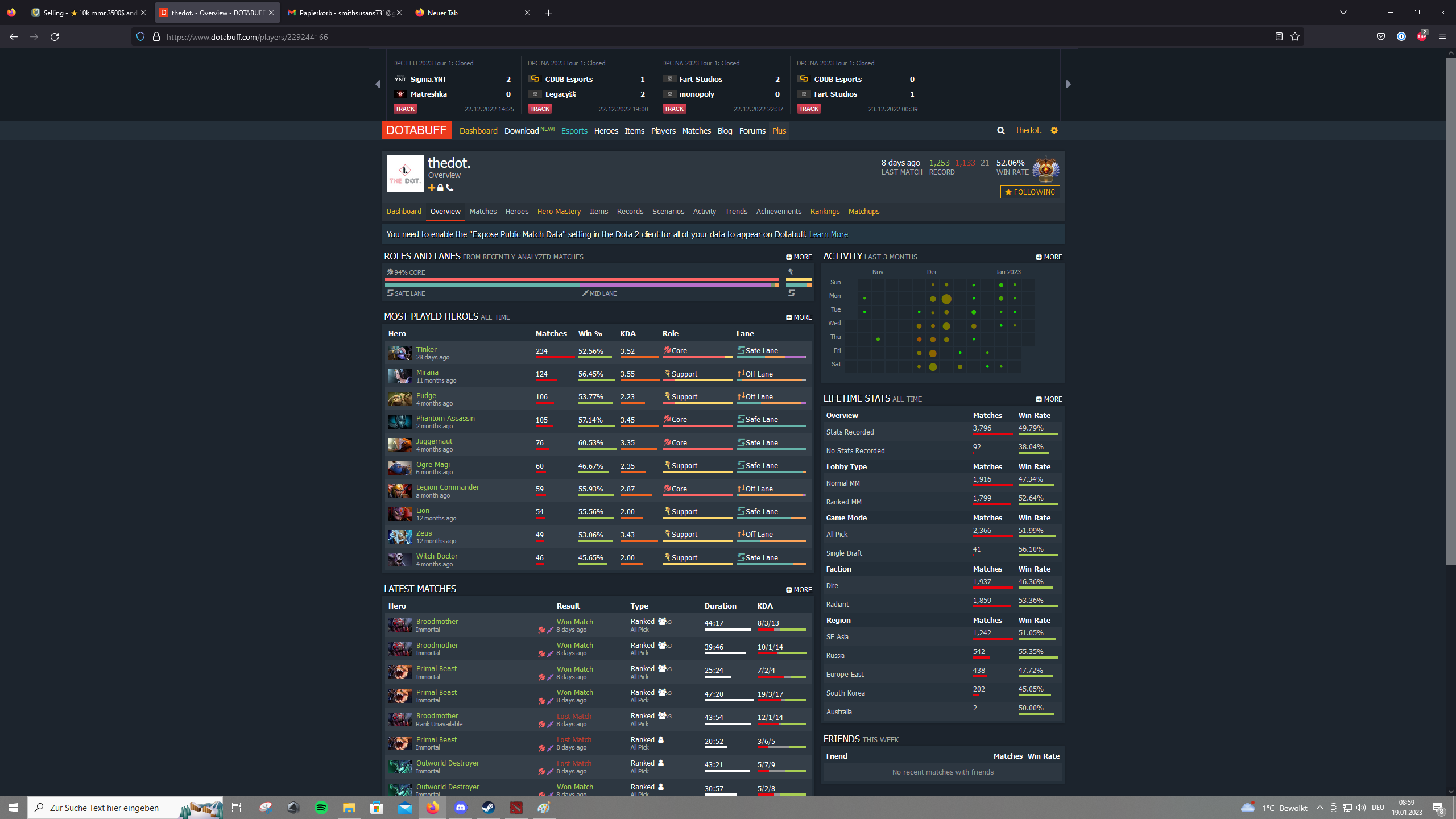Open the Won Match link for 44:17 Broodmother game
1456x819 pixels.
[574, 622]
